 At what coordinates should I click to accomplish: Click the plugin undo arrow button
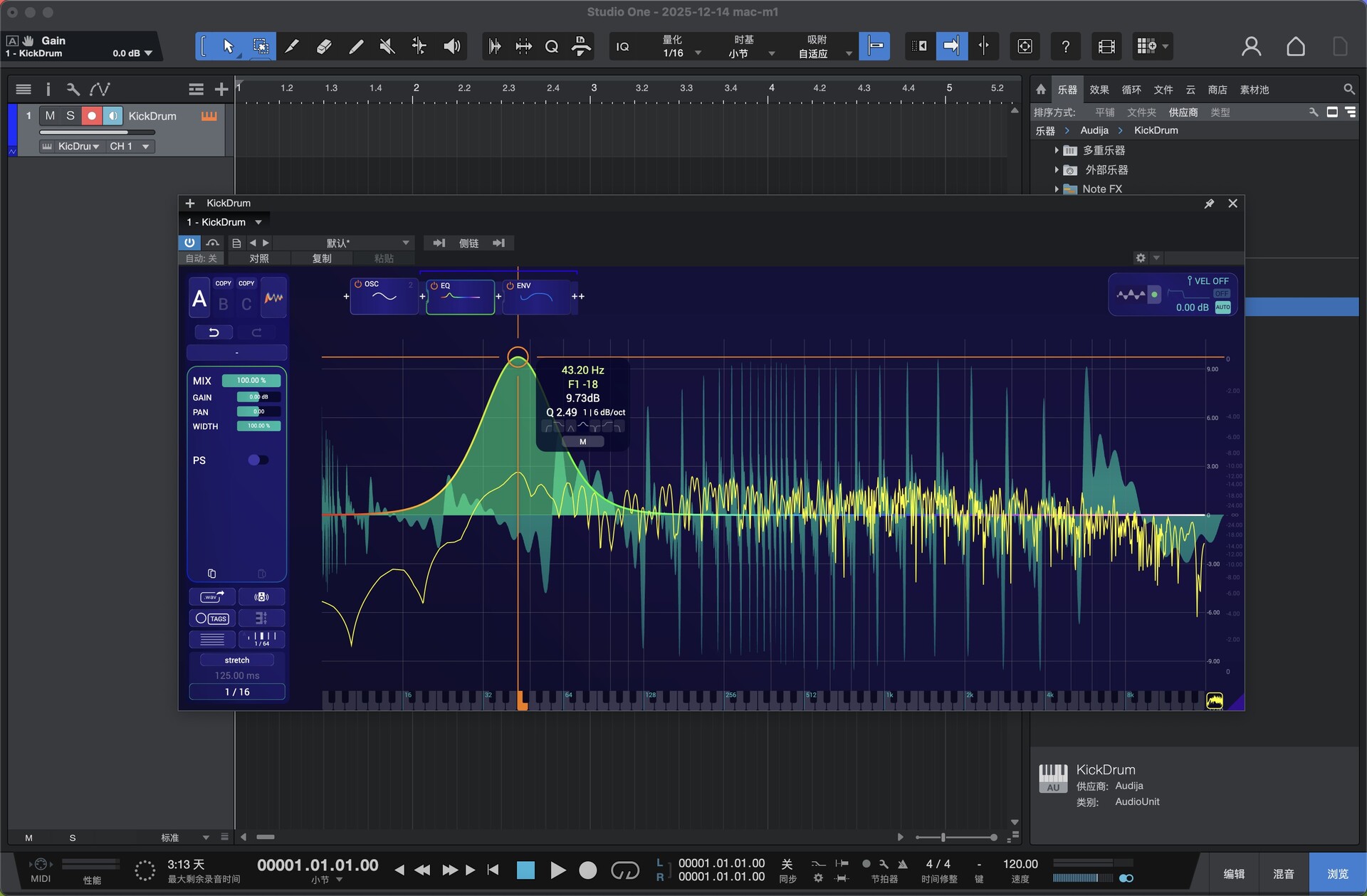tap(213, 332)
